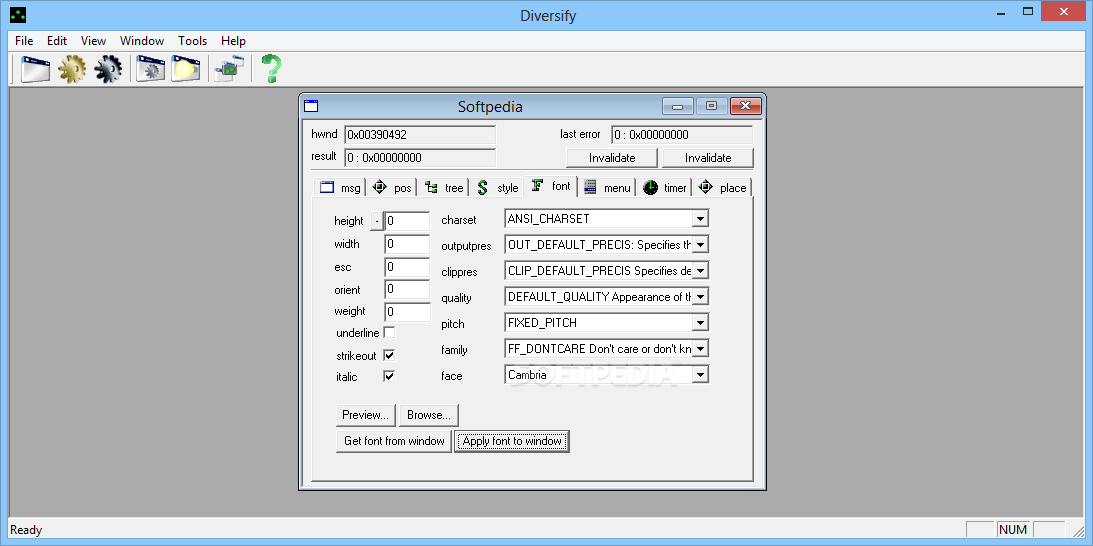1093x546 pixels.
Task: Uncheck the italic checkbox
Action: click(389, 377)
